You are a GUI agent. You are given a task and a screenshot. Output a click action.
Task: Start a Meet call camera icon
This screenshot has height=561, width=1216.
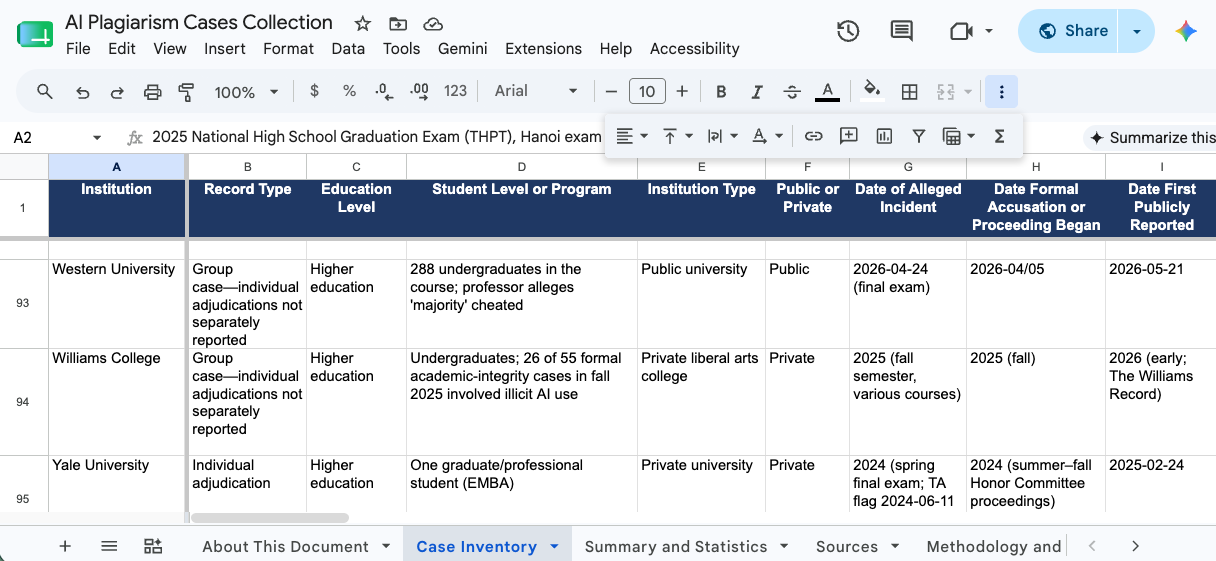(961, 31)
